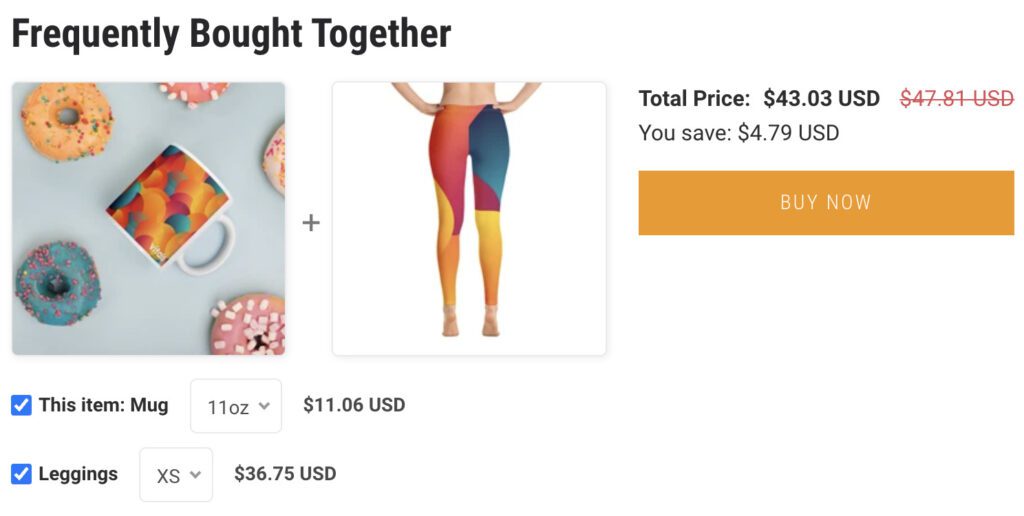Open the mug product photo

tap(148, 218)
